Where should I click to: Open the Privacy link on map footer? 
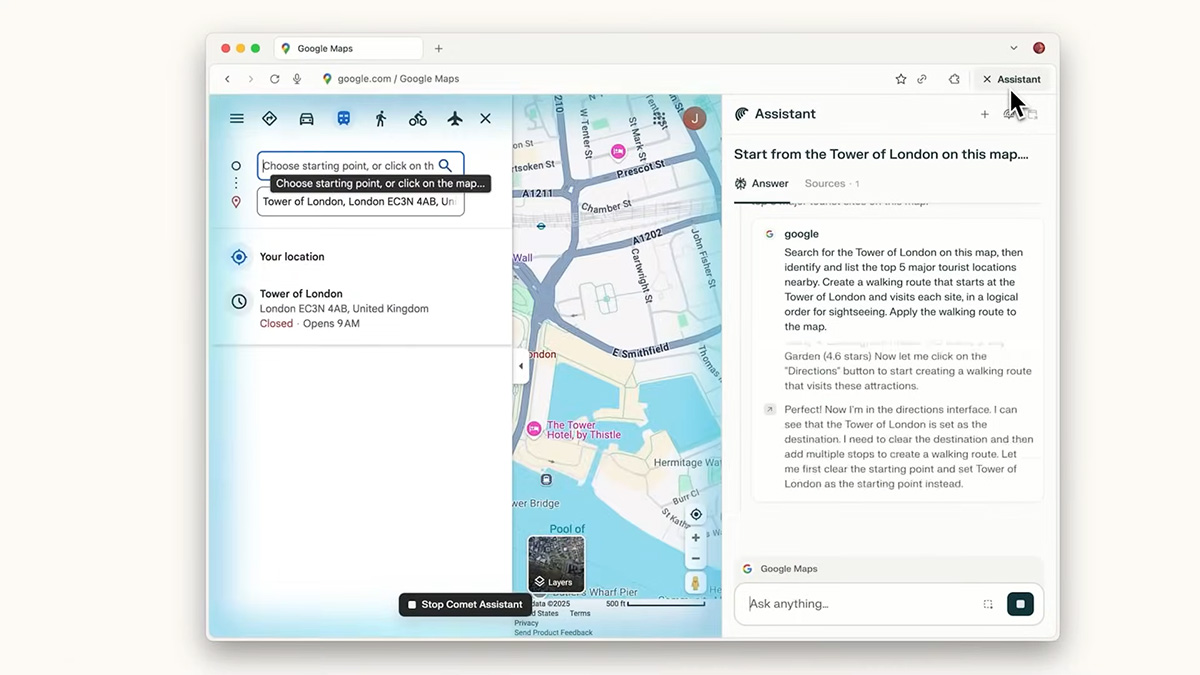coord(526,623)
